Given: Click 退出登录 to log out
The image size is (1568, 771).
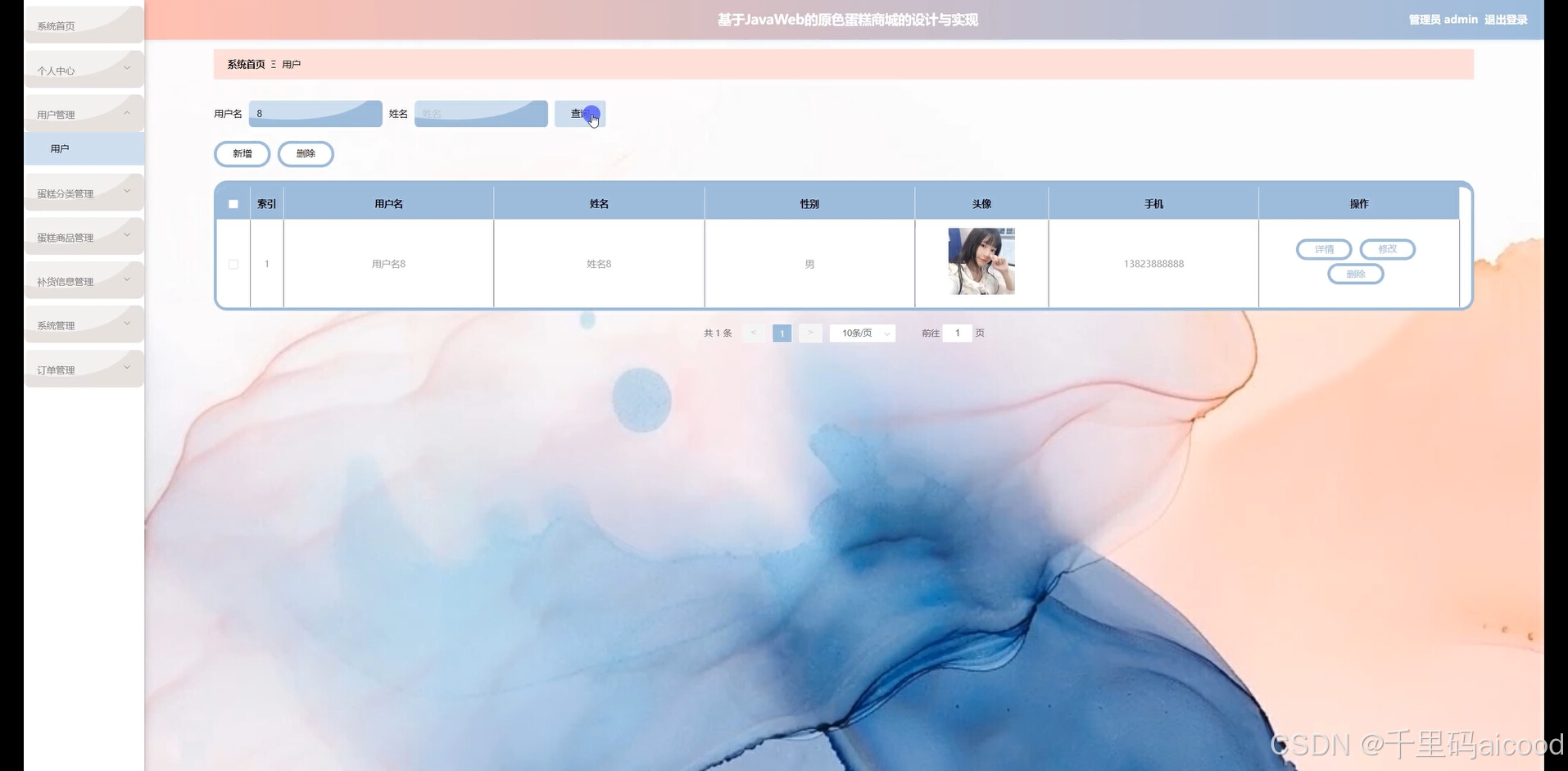Looking at the screenshot, I should pyautogui.click(x=1506, y=20).
